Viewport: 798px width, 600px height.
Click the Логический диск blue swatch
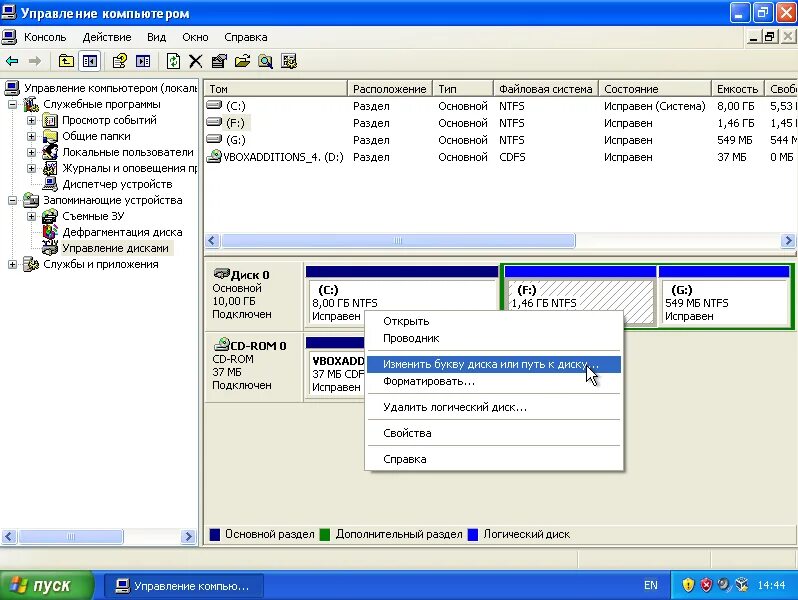click(473, 534)
